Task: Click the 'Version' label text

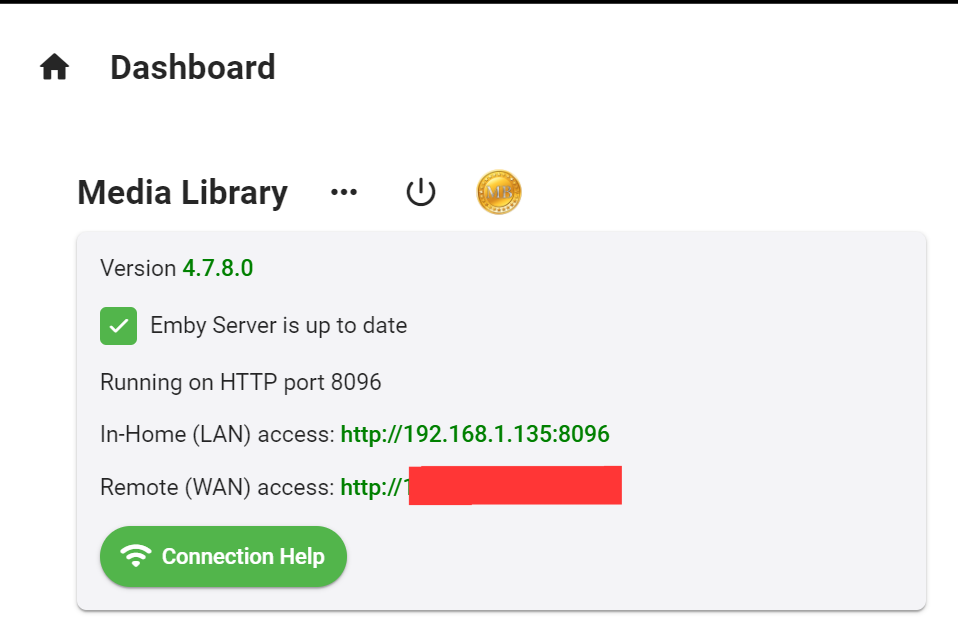Action: [x=138, y=268]
